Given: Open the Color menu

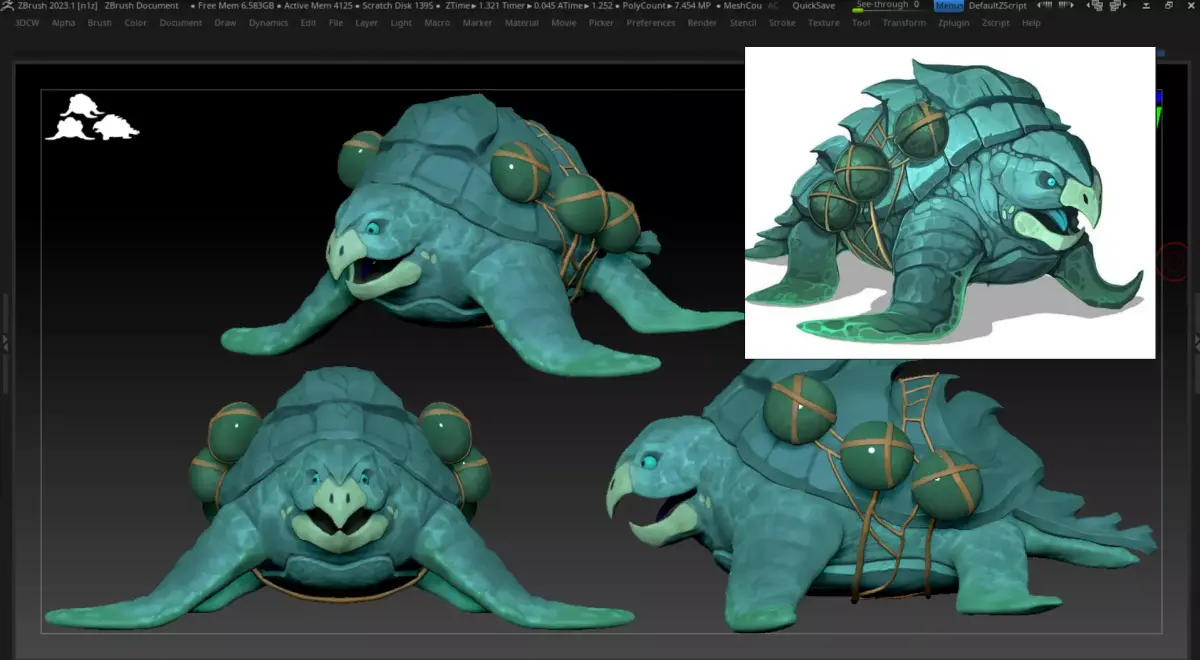Looking at the screenshot, I should point(135,23).
